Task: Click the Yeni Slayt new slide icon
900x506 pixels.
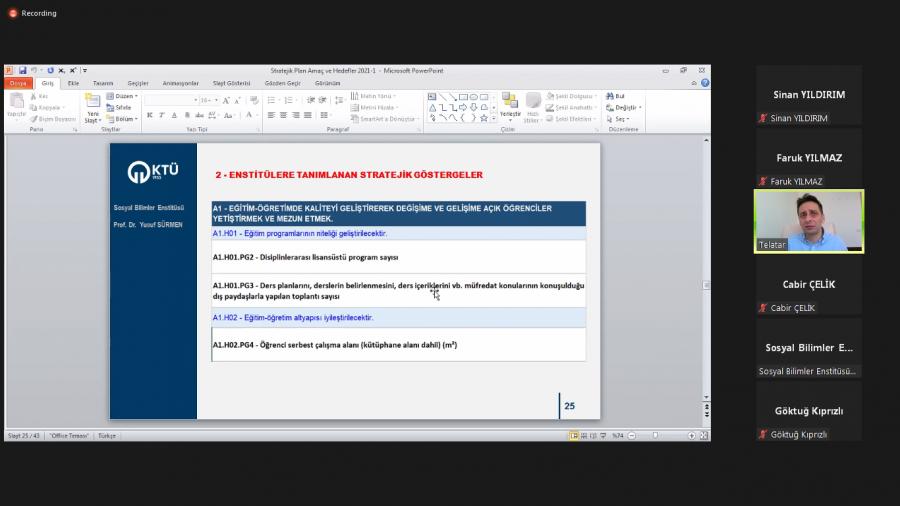Action: point(92,103)
